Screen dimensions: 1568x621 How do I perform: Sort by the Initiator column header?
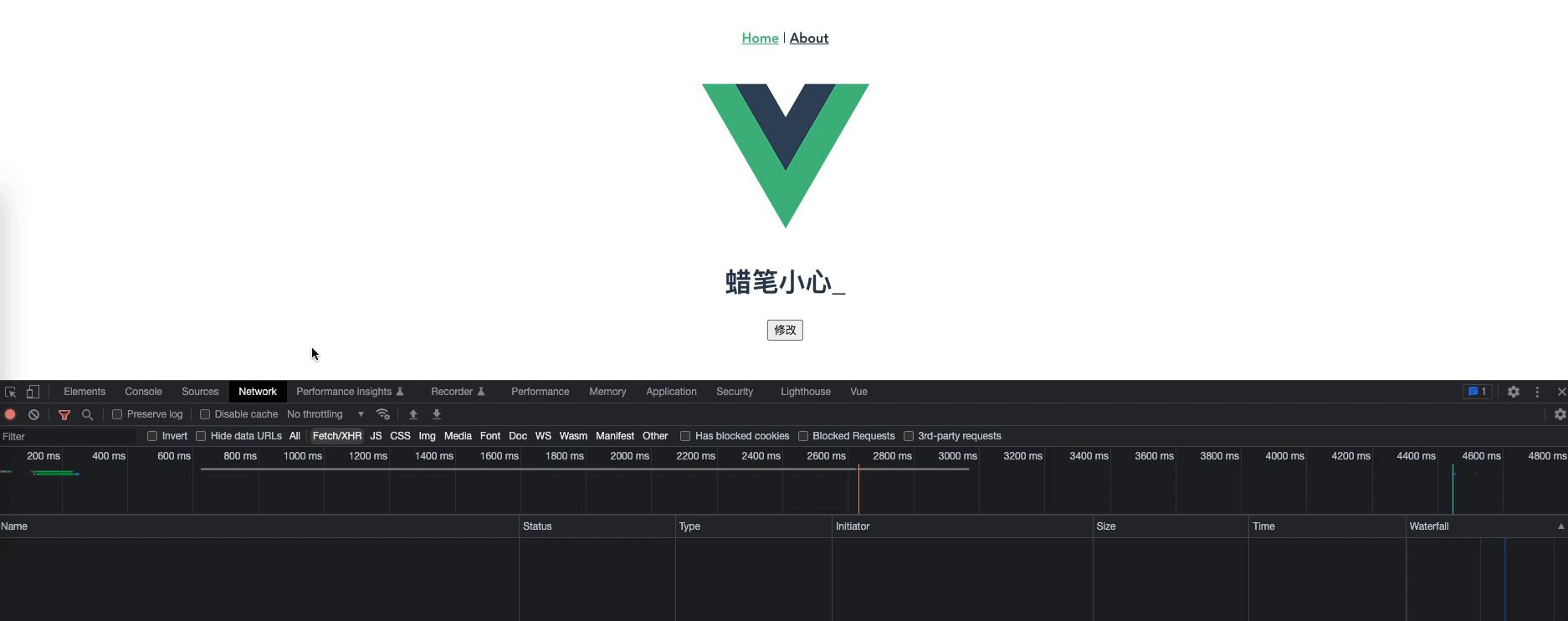tap(962, 526)
